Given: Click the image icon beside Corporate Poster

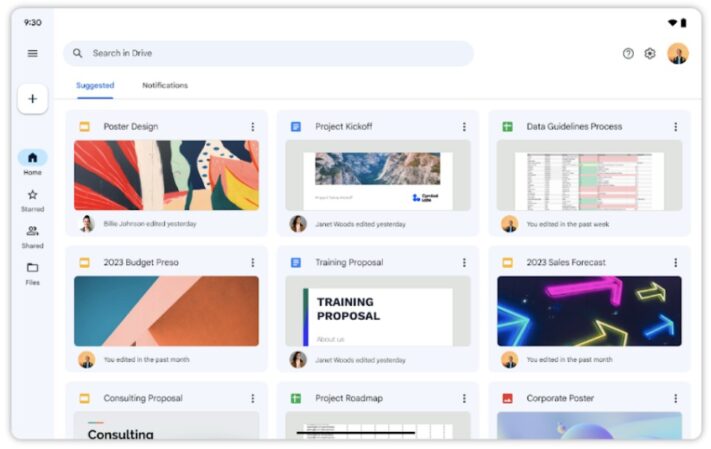Looking at the screenshot, I should click(507, 398).
